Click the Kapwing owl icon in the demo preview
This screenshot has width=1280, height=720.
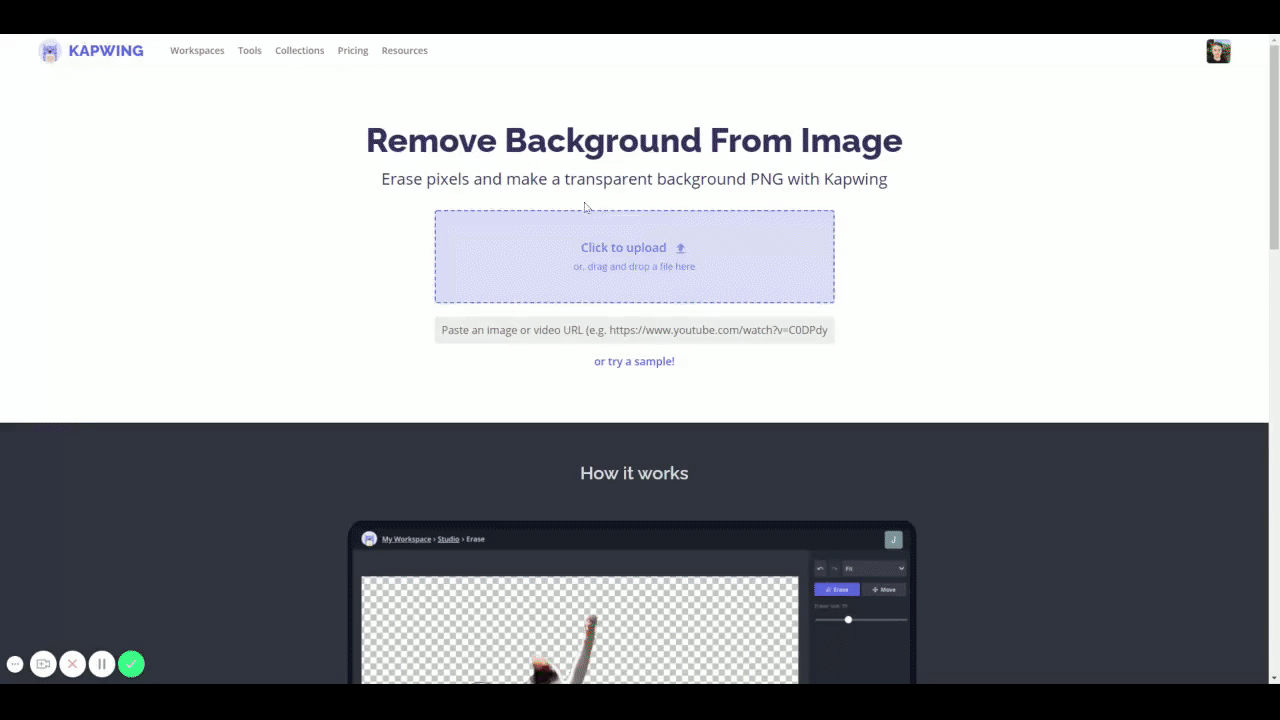tap(369, 539)
